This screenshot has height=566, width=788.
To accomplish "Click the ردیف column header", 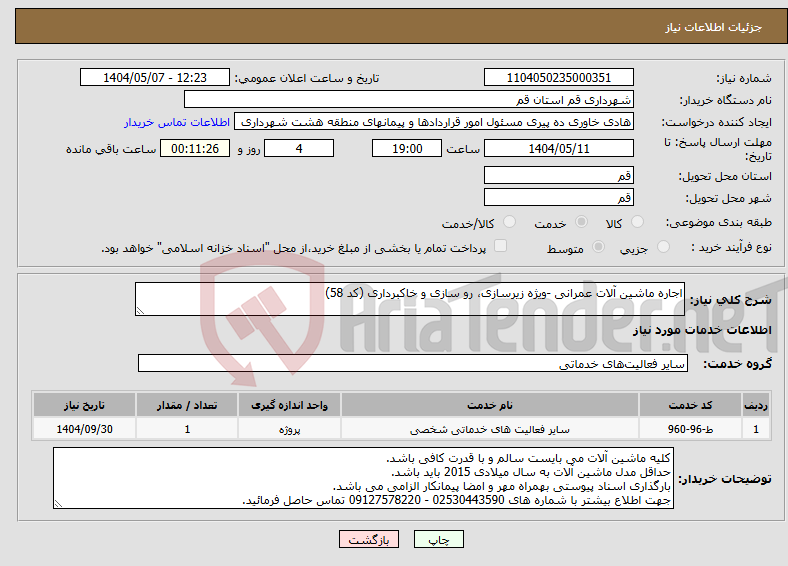I will pos(756,405).
